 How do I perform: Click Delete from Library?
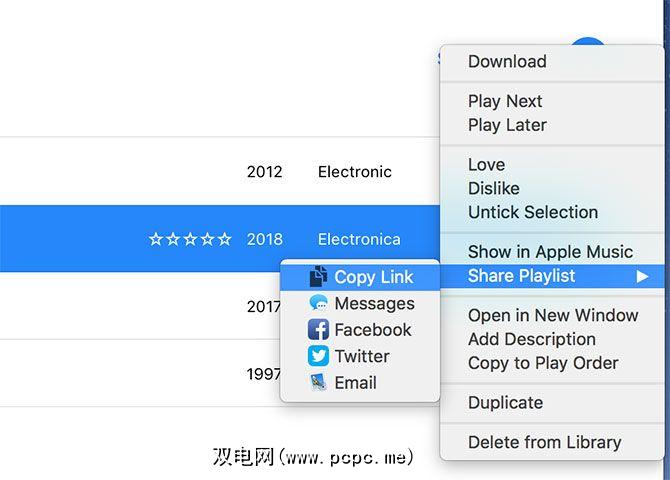(x=544, y=442)
